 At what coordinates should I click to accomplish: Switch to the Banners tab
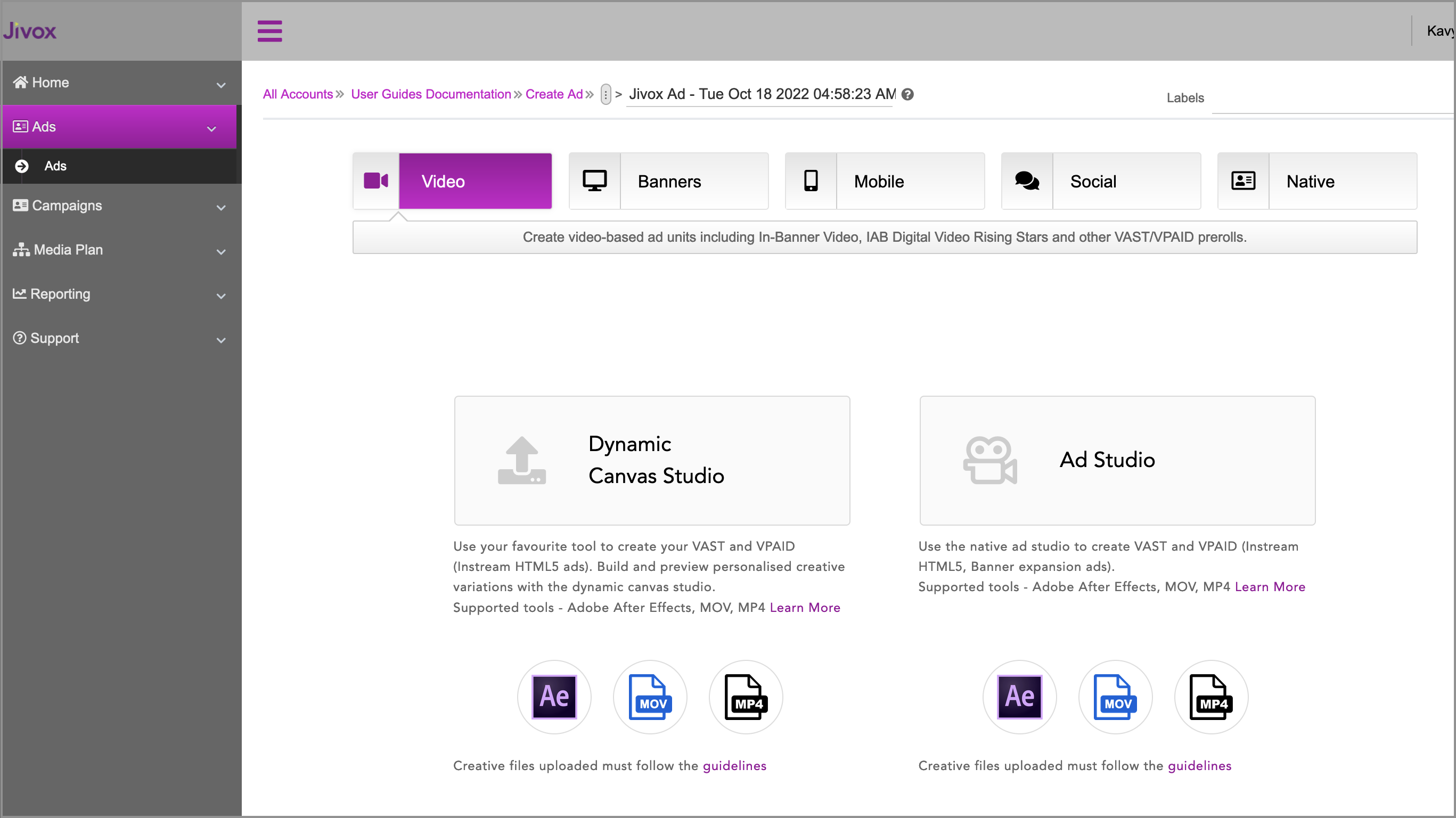click(x=669, y=181)
